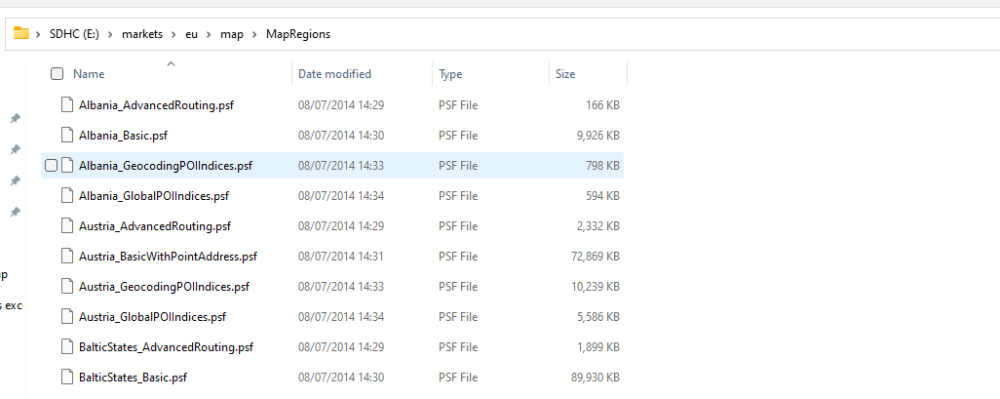
Task: Select the Albania_AdvancedRouting.psf file name
Action: pos(156,105)
